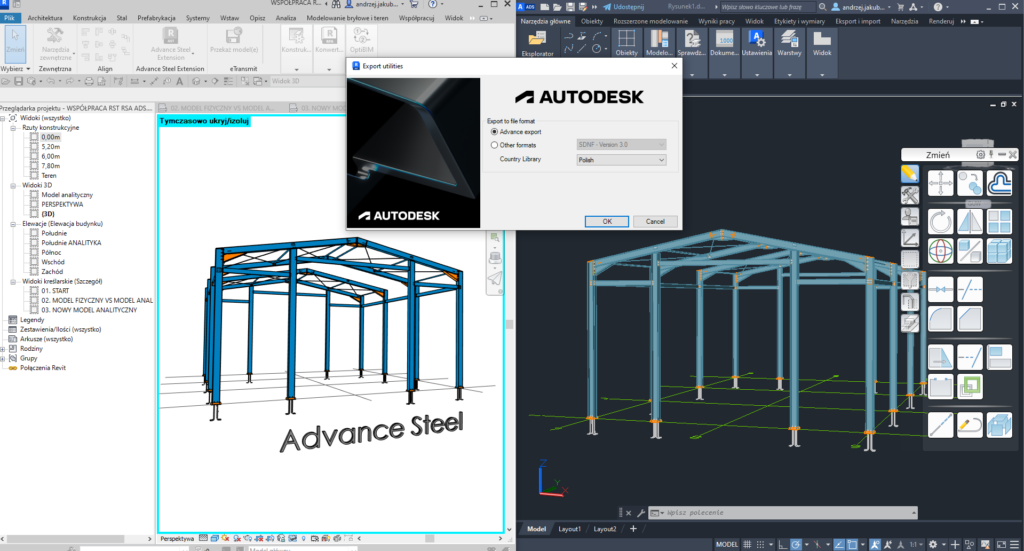The height and width of the screenshot is (551, 1024).
Task: Select the move tool in Zmień palette
Action: click(x=940, y=183)
